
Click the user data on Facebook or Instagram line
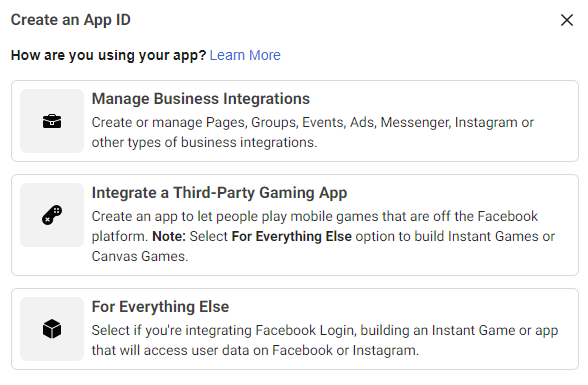pos(255,350)
